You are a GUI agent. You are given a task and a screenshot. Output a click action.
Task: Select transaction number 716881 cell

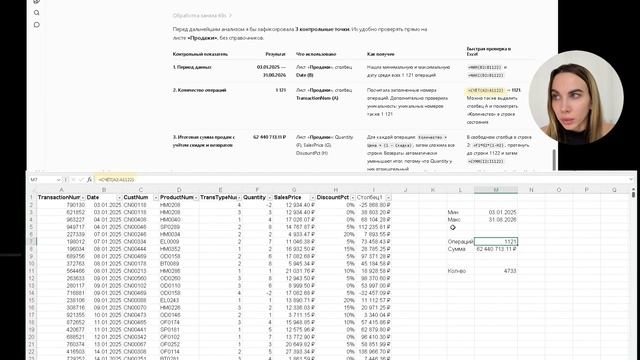[x=61, y=293]
